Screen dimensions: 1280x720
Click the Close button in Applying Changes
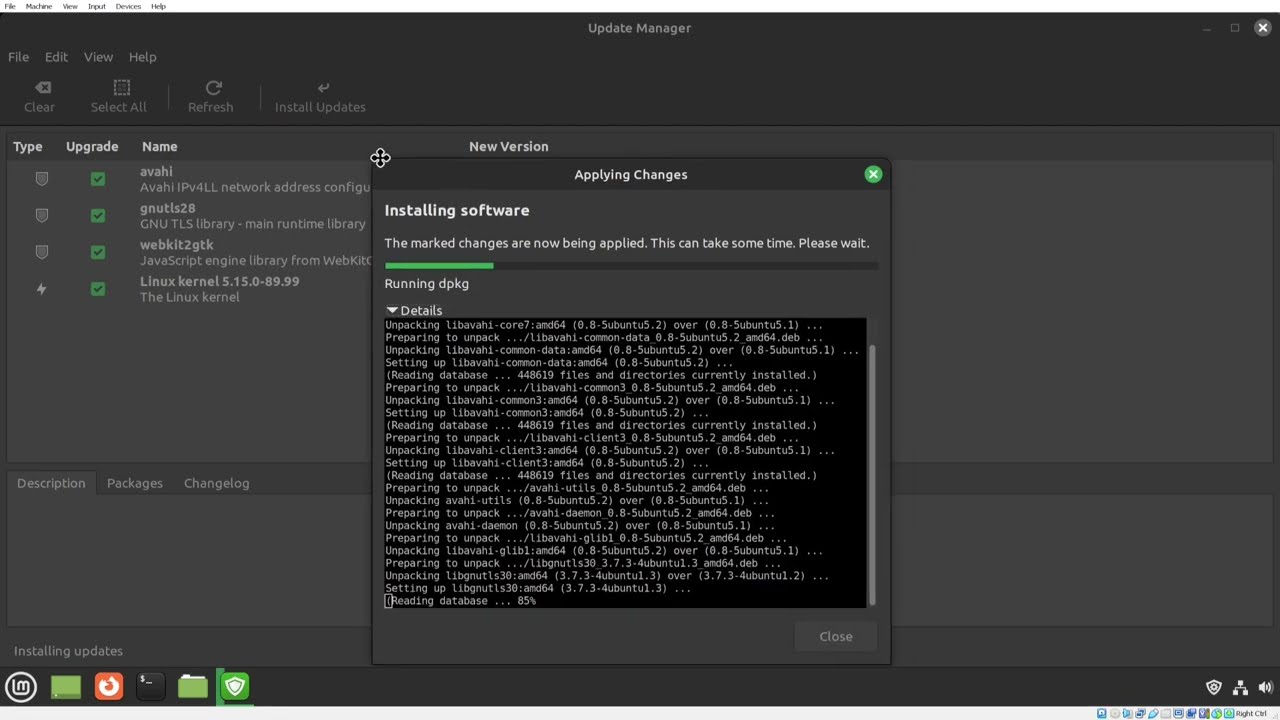pyautogui.click(x=836, y=636)
